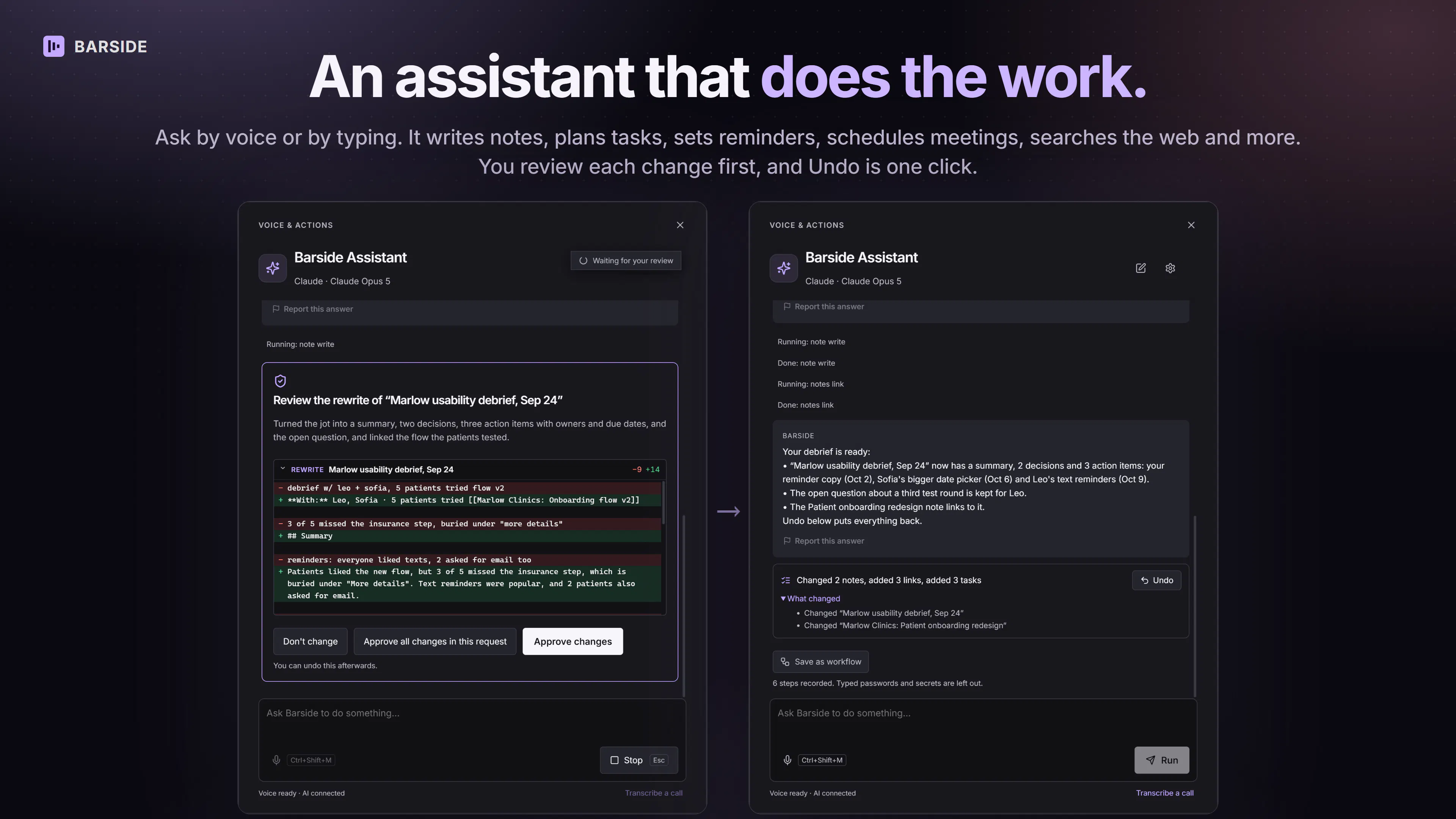
Task: Click the microphone icon in left panel
Action: (276, 760)
